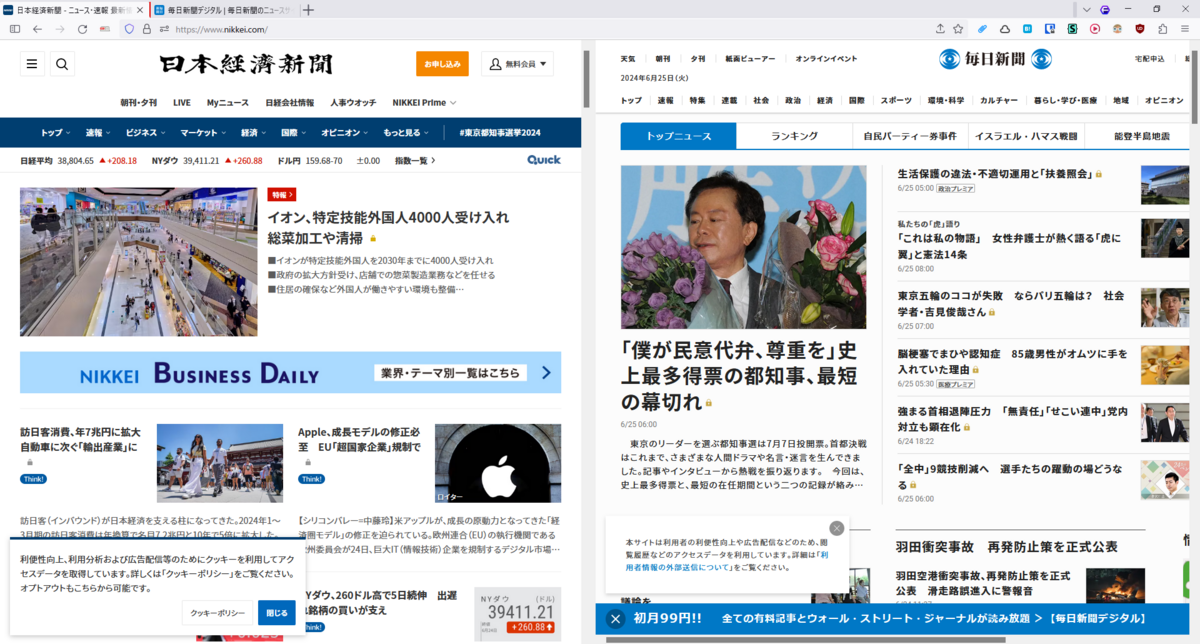
Task: Click Nikkei newspaper masthead logo
Action: pos(247,64)
